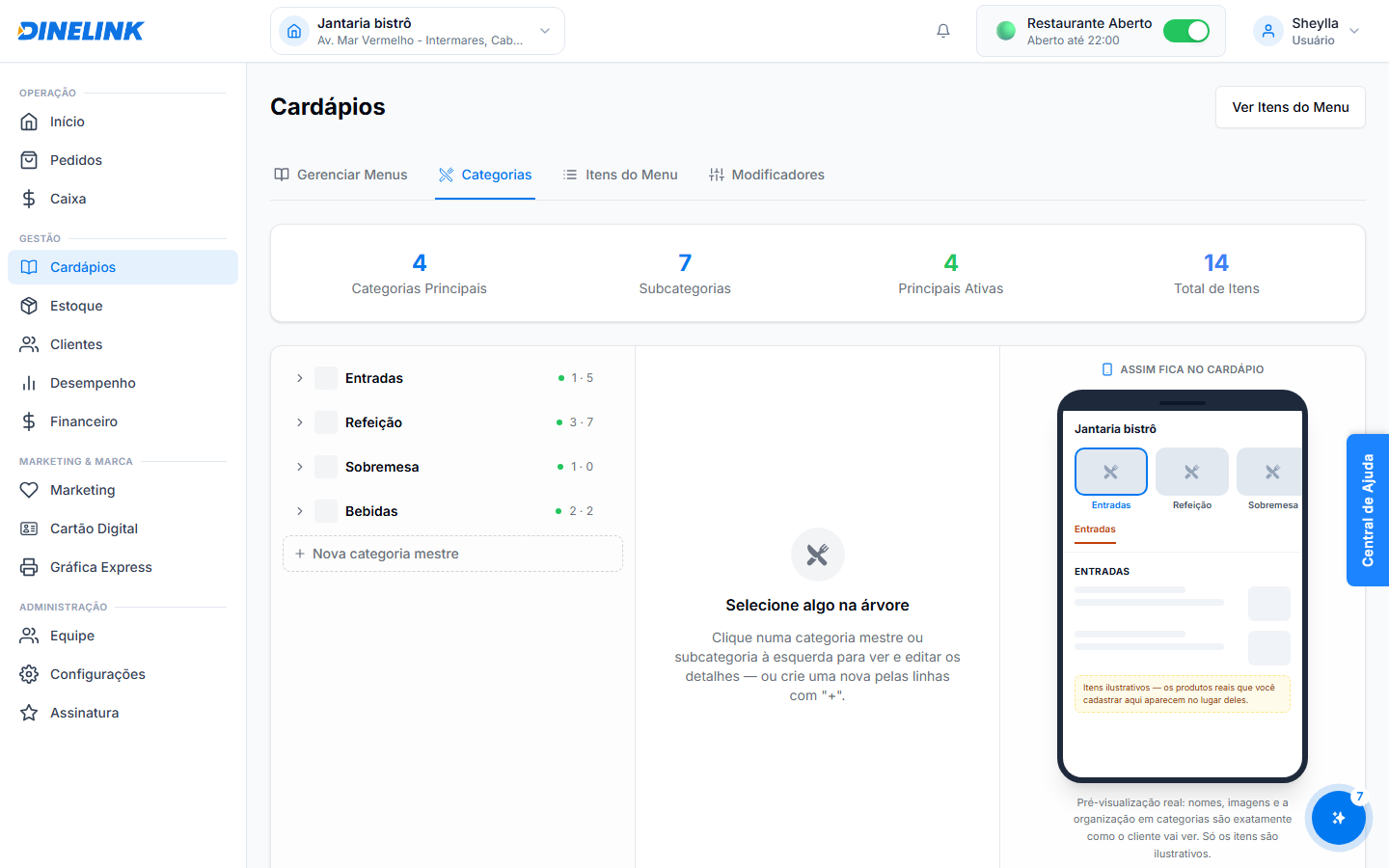Open Estoque in the sidebar
Image resolution: width=1389 pixels, height=868 pixels.
point(123,306)
